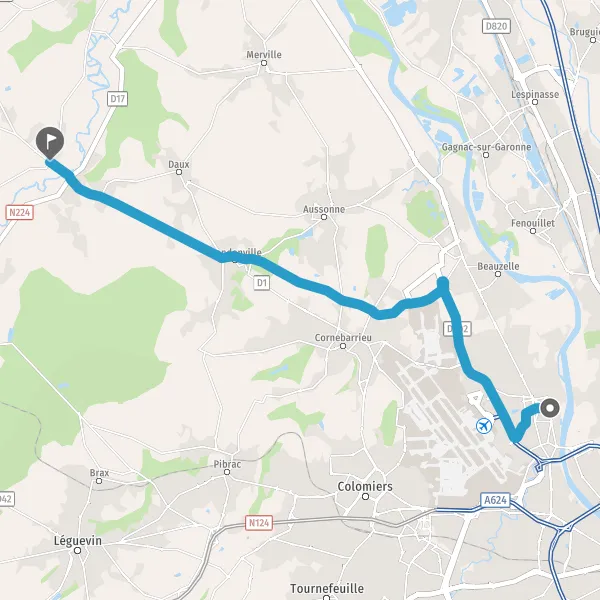This screenshot has width=600, height=600.
Task: Select the Aussonne town label
Action: (x=324, y=209)
